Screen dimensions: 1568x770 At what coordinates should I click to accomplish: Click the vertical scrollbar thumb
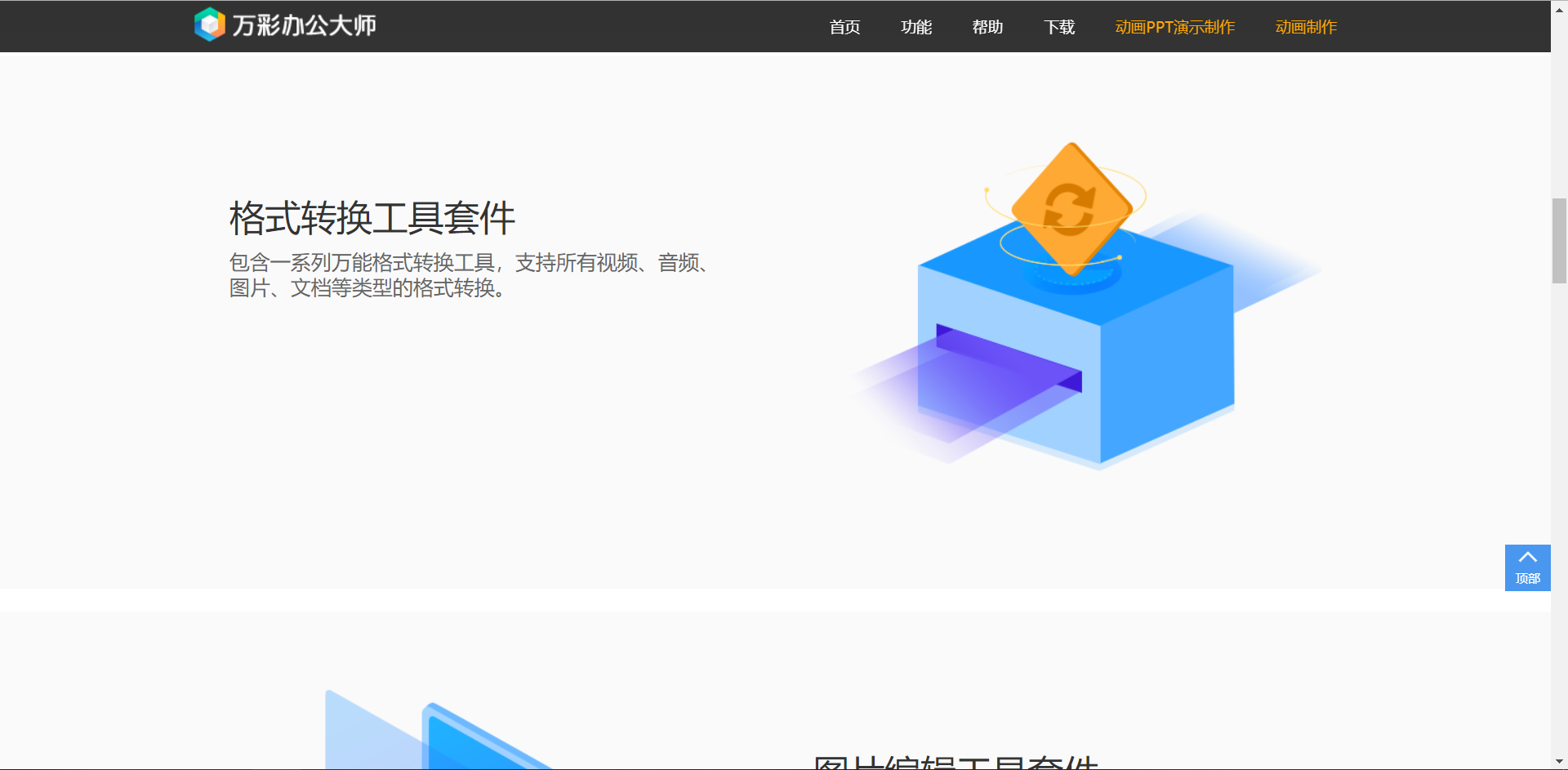pos(1559,240)
